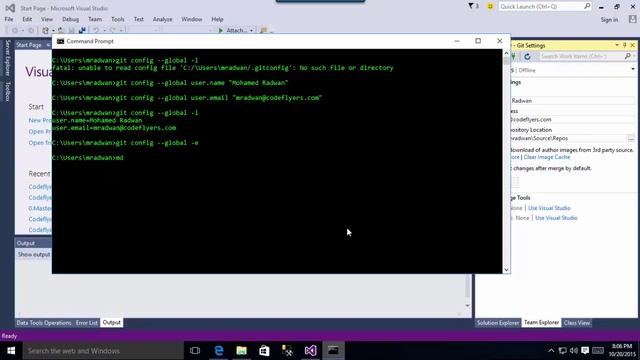
Task: Select the Team Explorer tab
Action: [541, 323]
